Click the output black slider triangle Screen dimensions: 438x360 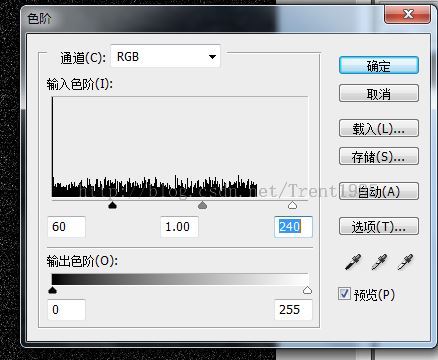(x=53, y=290)
